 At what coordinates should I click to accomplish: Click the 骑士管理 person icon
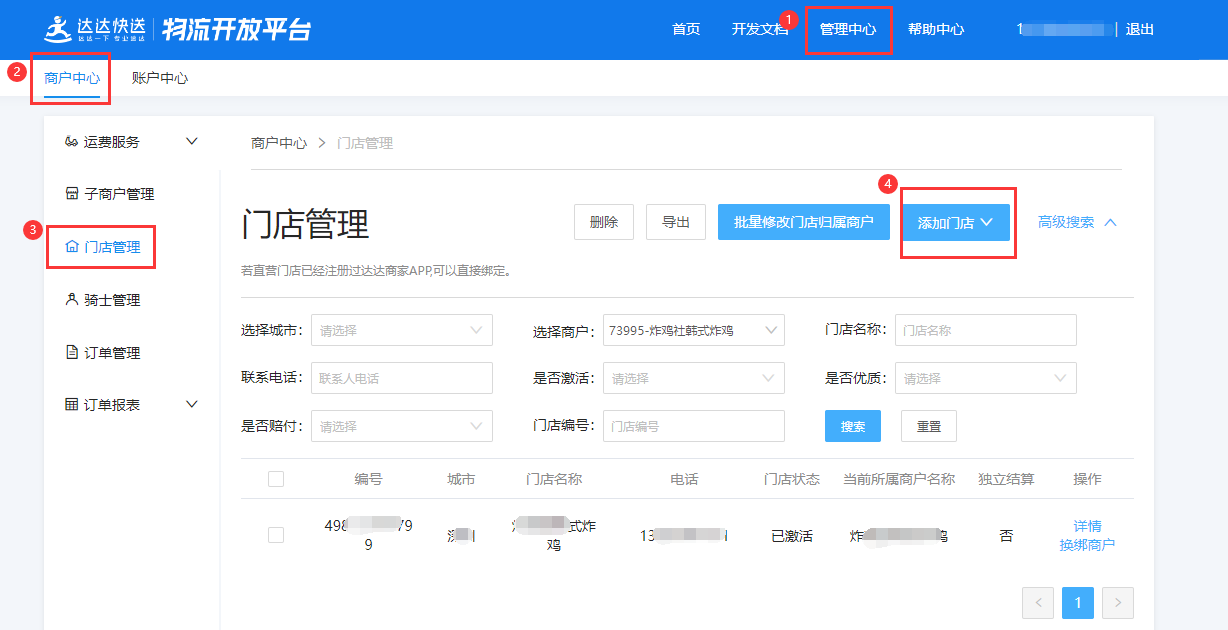tap(71, 299)
